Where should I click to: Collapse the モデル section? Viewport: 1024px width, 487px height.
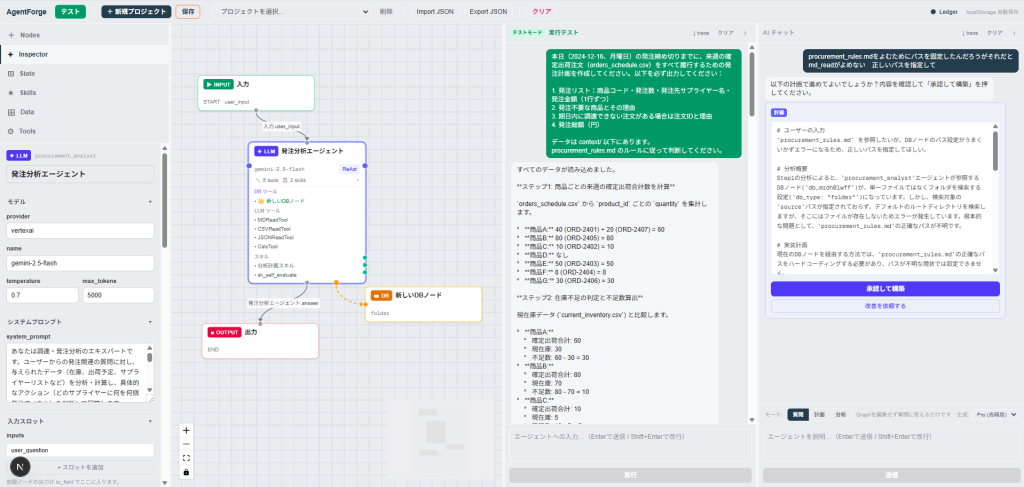tap(150, 202)
